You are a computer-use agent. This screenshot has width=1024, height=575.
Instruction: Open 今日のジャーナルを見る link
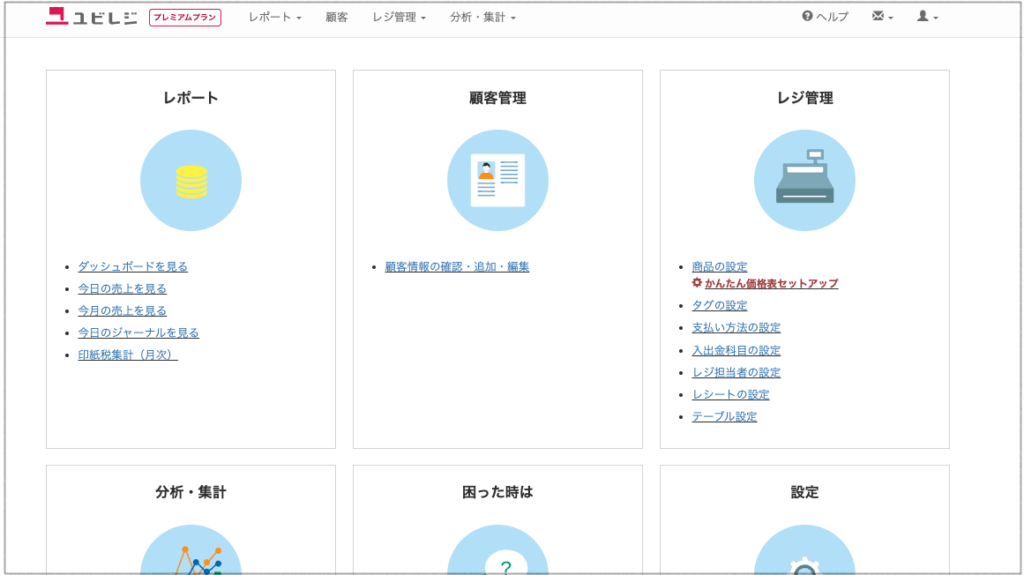point(138,333)
